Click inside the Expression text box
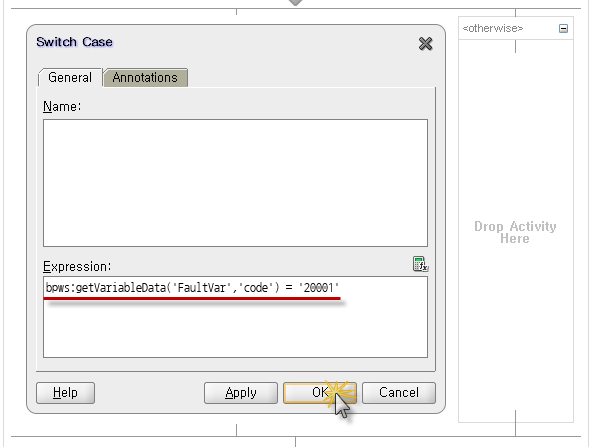 click(x=235, y=317)
